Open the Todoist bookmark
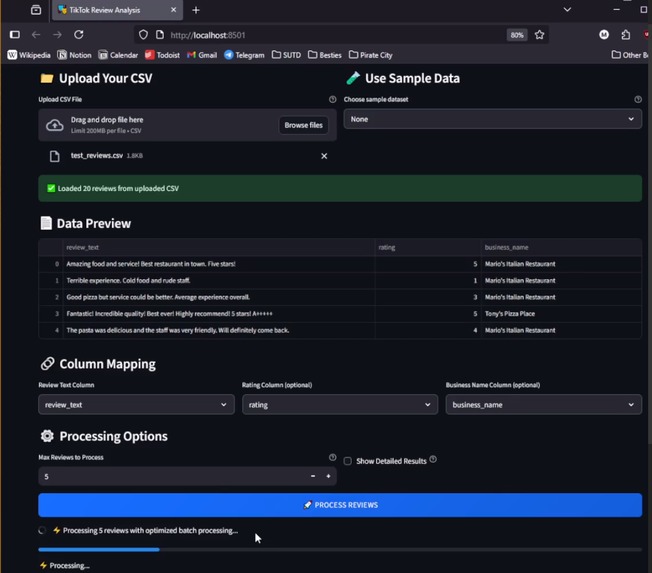This screenshot has width=652, height=573. pos(162,55)
